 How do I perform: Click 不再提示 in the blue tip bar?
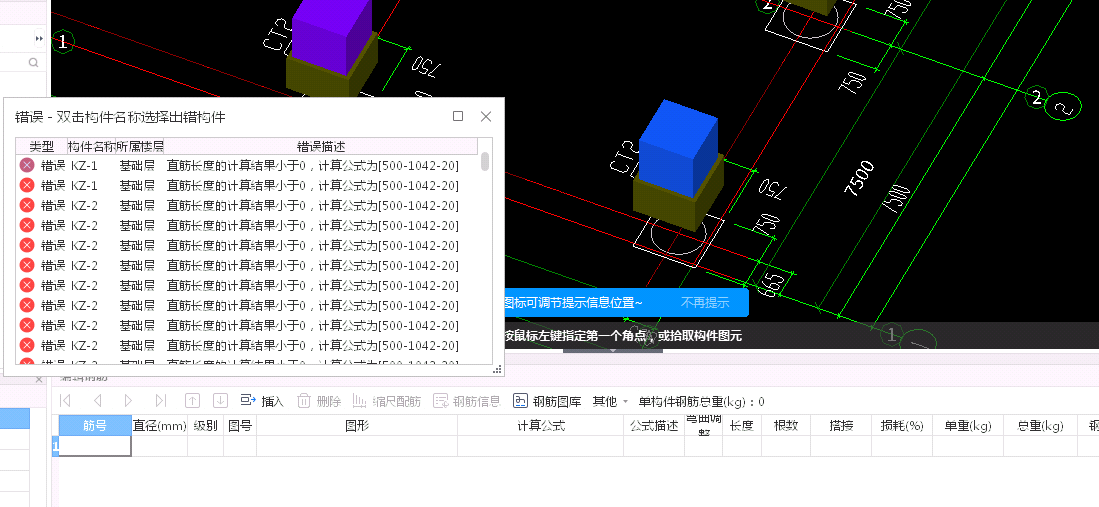coord(704,302)
